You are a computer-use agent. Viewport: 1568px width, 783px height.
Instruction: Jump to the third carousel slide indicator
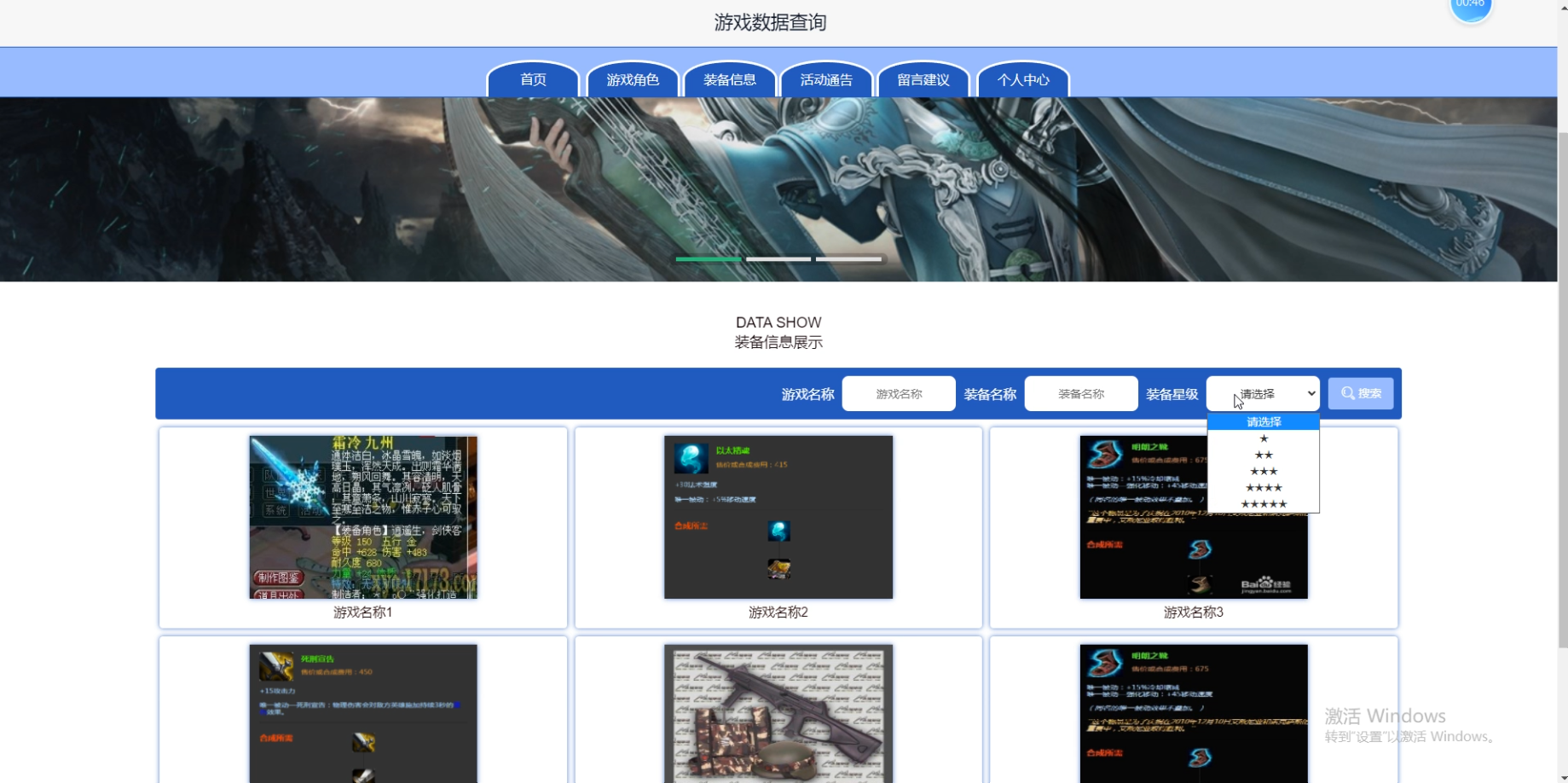848,258
